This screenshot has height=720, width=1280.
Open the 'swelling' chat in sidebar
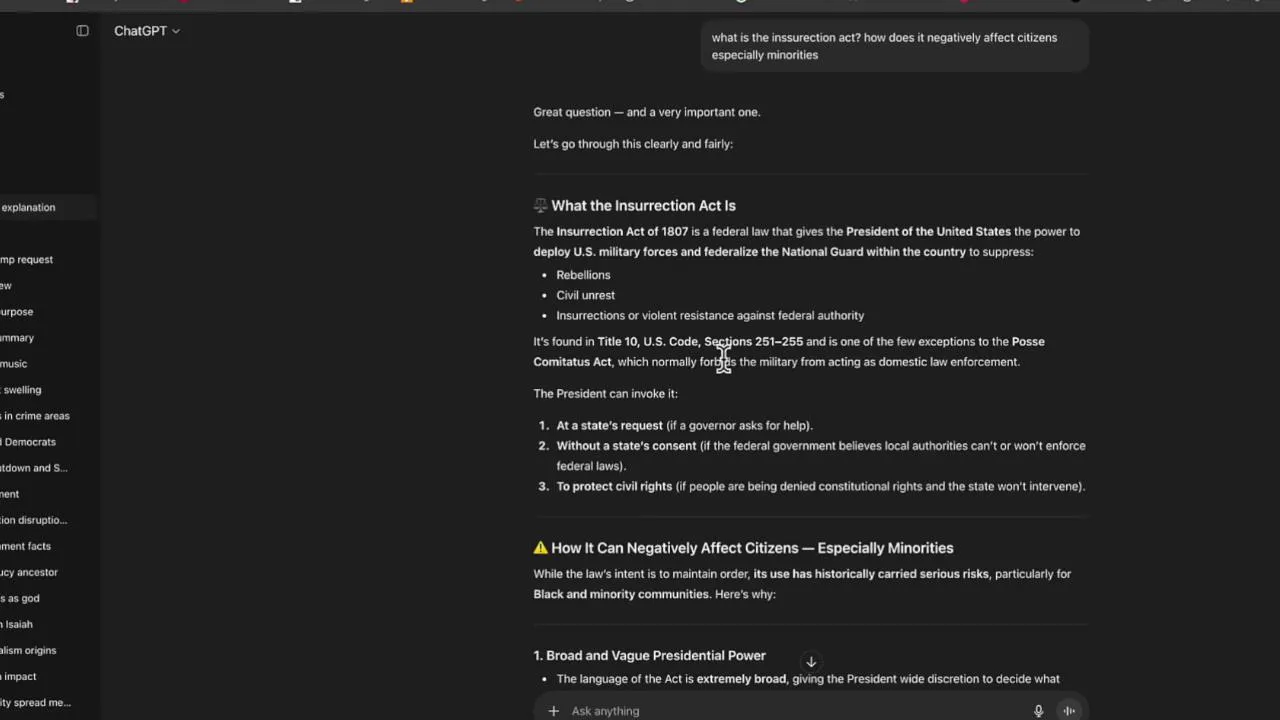click(x=47, y=389)
